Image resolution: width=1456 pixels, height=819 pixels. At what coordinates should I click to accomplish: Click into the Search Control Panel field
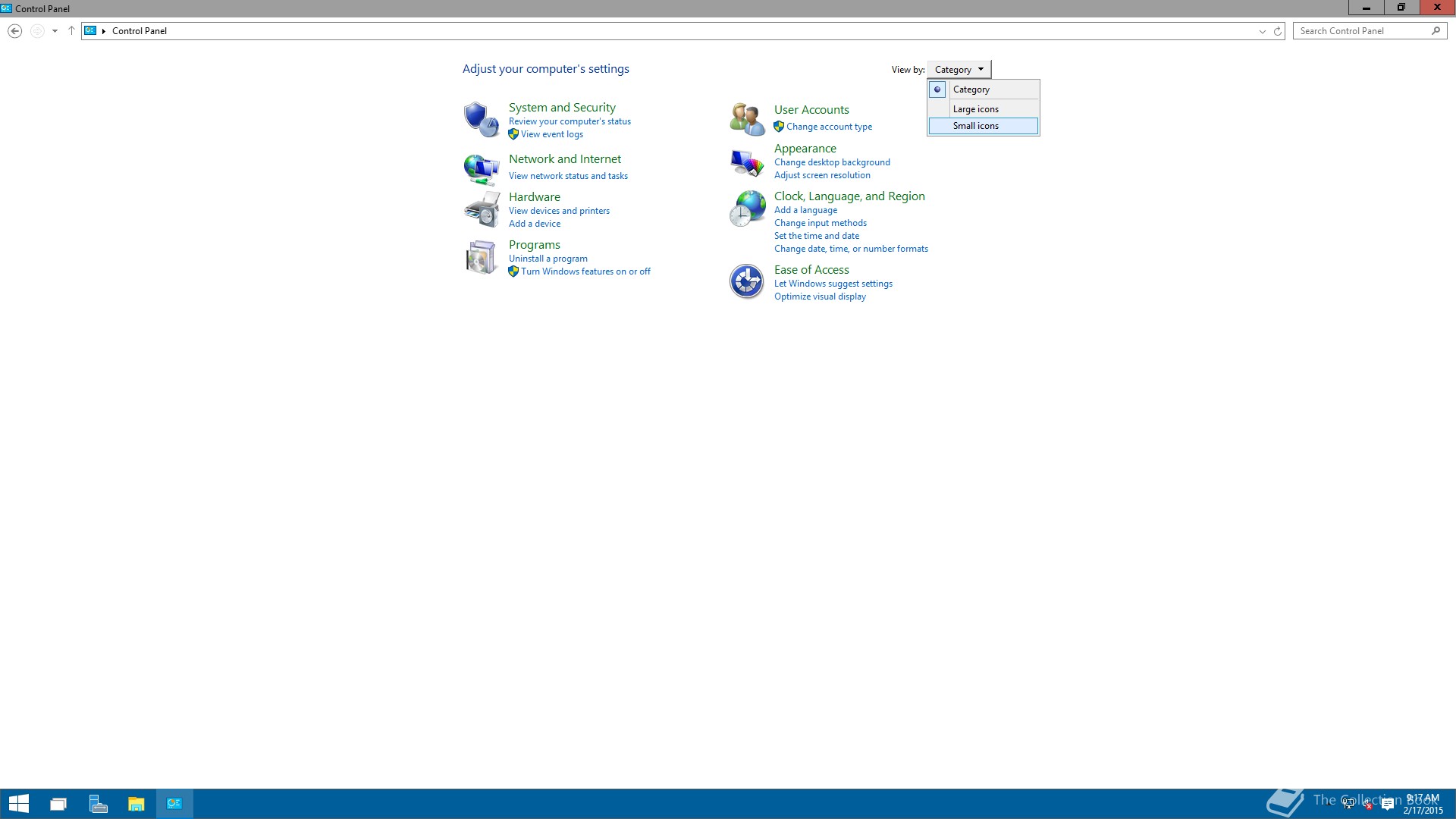pyautogui.click(x=1361, y=31)
